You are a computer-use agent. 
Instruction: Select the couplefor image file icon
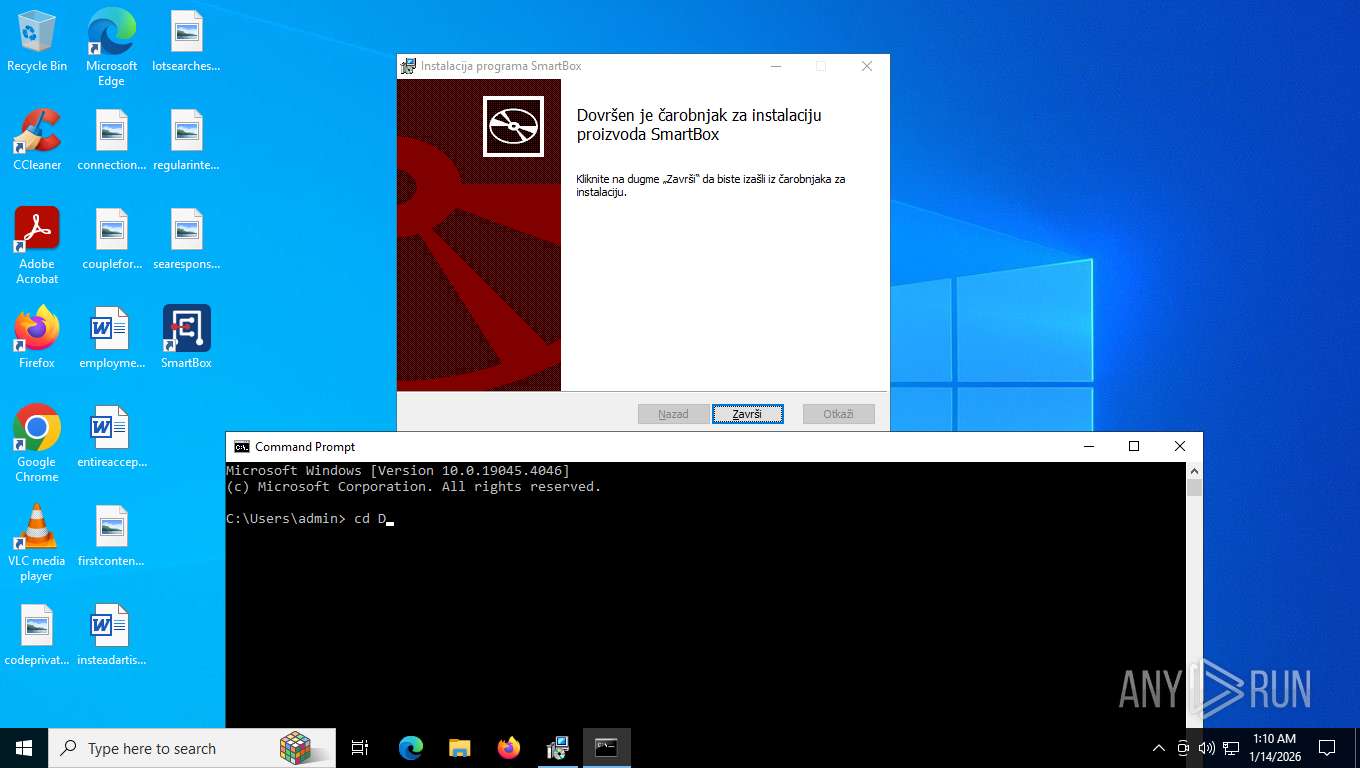pyautogui.click(x=111, y=239)
